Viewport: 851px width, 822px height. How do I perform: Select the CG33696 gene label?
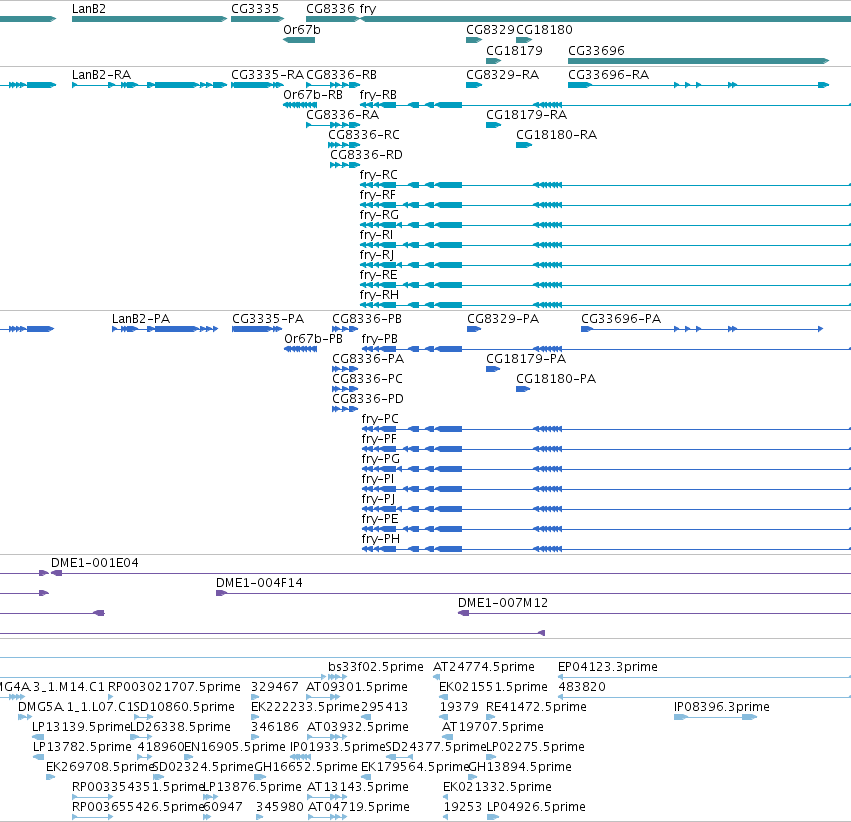point(596,51)
